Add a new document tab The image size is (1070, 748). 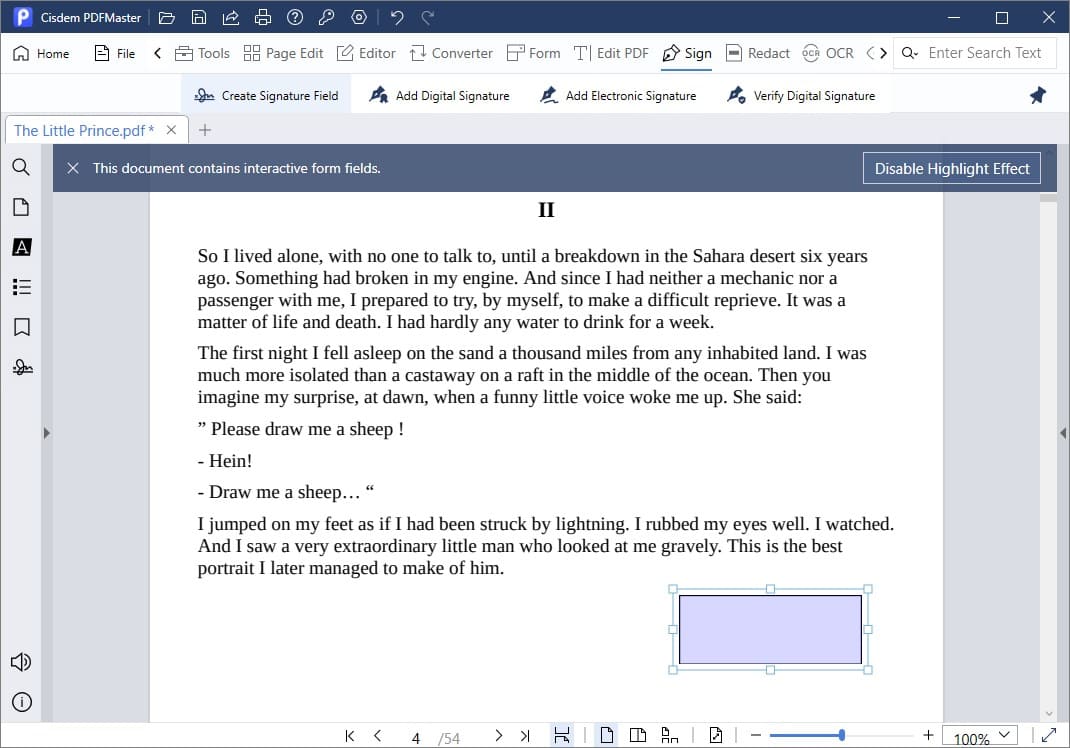[205, 130]
